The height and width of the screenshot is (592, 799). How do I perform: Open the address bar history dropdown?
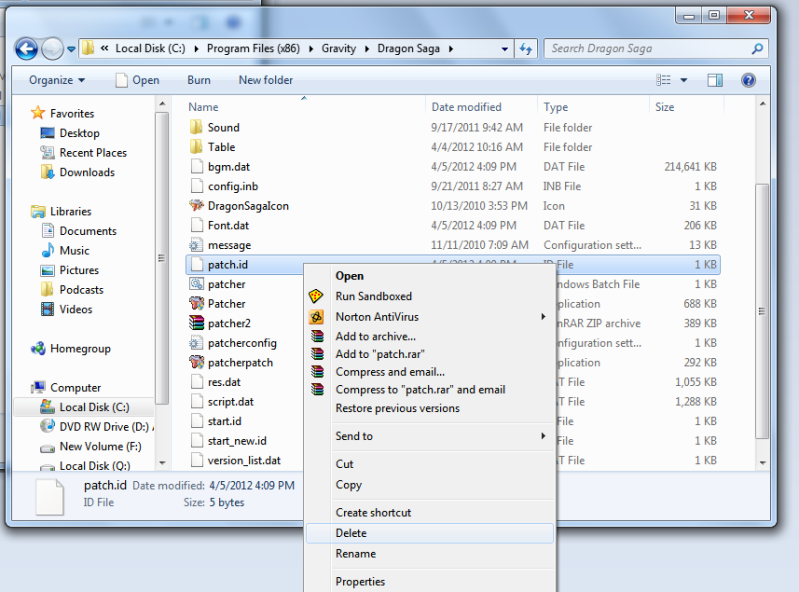(x=504, y=49)
